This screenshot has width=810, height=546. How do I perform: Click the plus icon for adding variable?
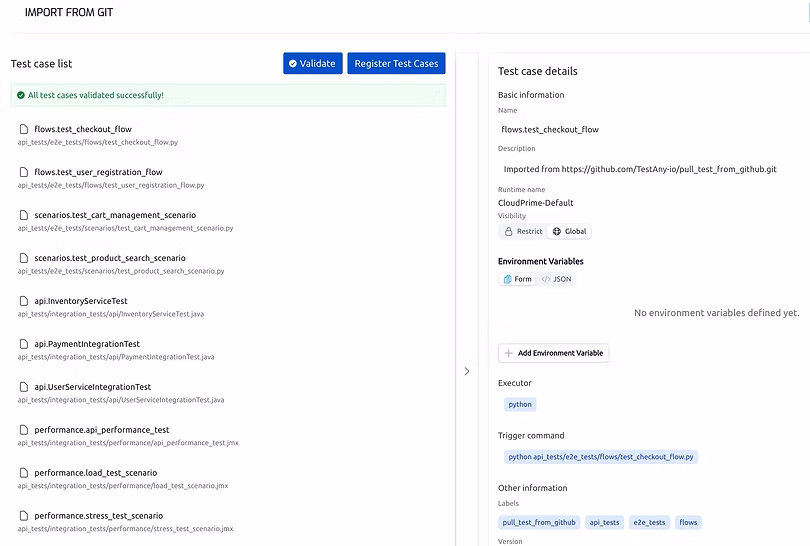[x=509, y=353]
